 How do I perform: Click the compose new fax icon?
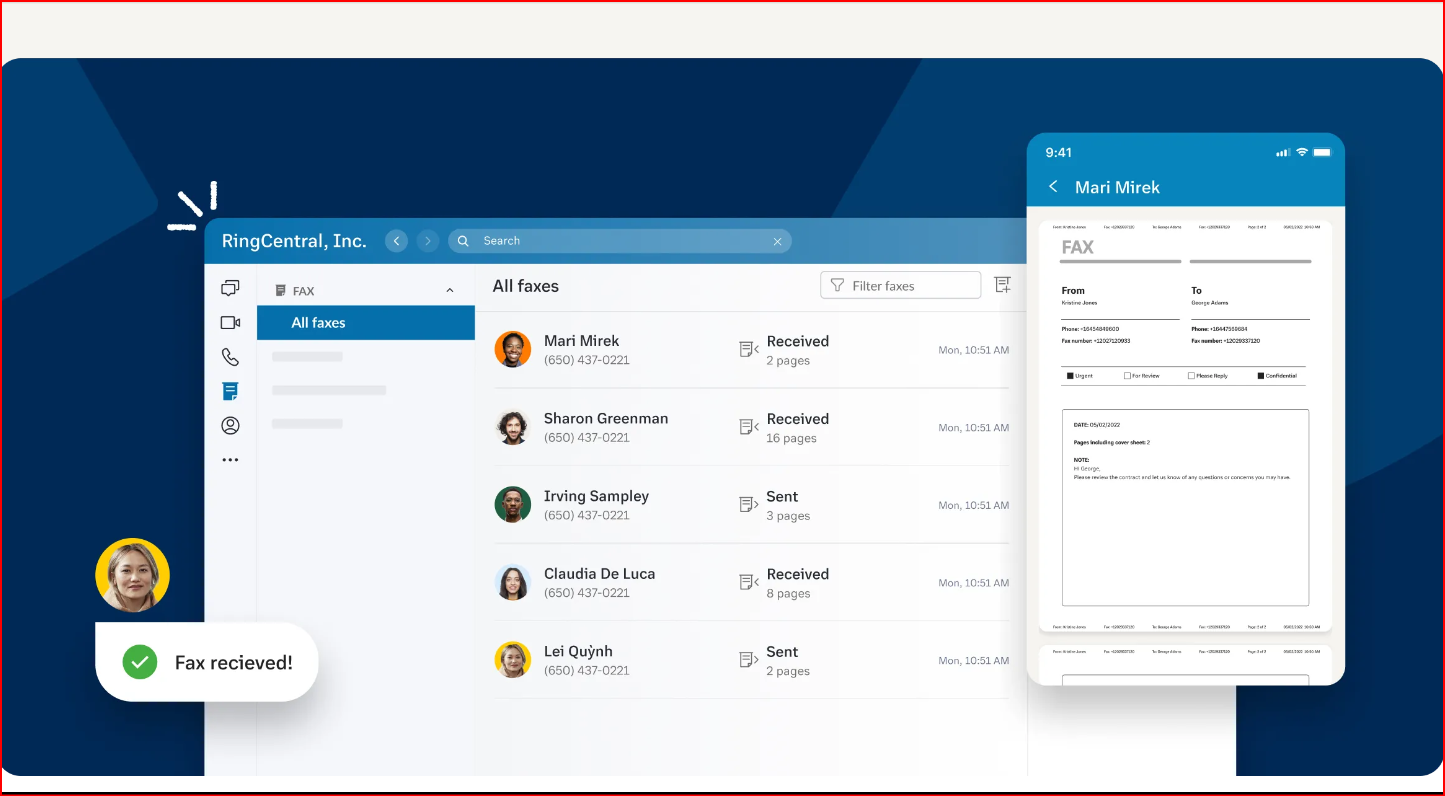pos(1002,285)
